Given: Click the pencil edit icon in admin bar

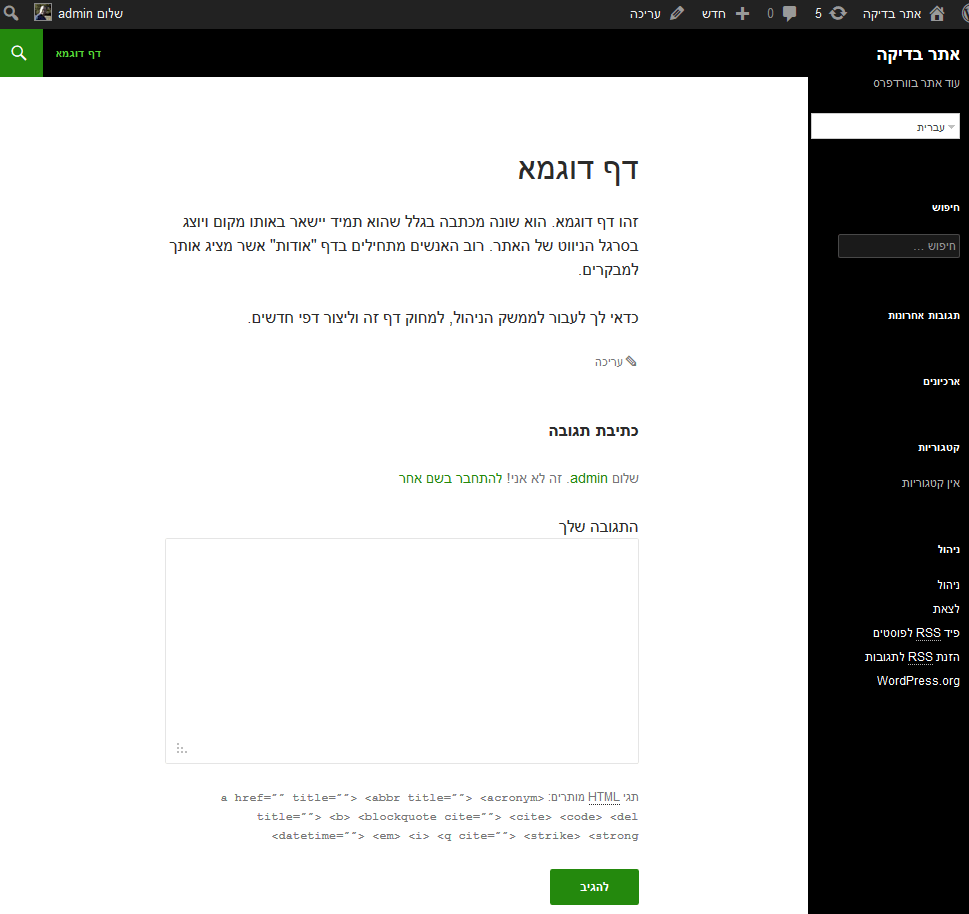Looking at the screenshot, I should pos(677,13).
